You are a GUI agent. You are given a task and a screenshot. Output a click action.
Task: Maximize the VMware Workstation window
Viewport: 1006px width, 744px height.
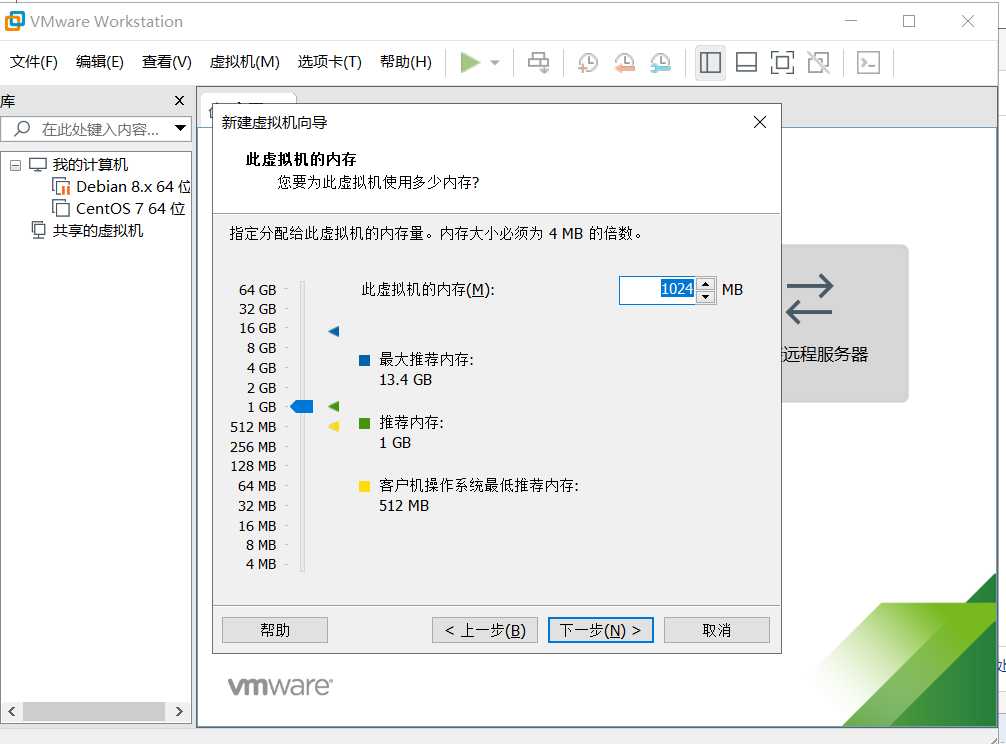coord(909,21)
